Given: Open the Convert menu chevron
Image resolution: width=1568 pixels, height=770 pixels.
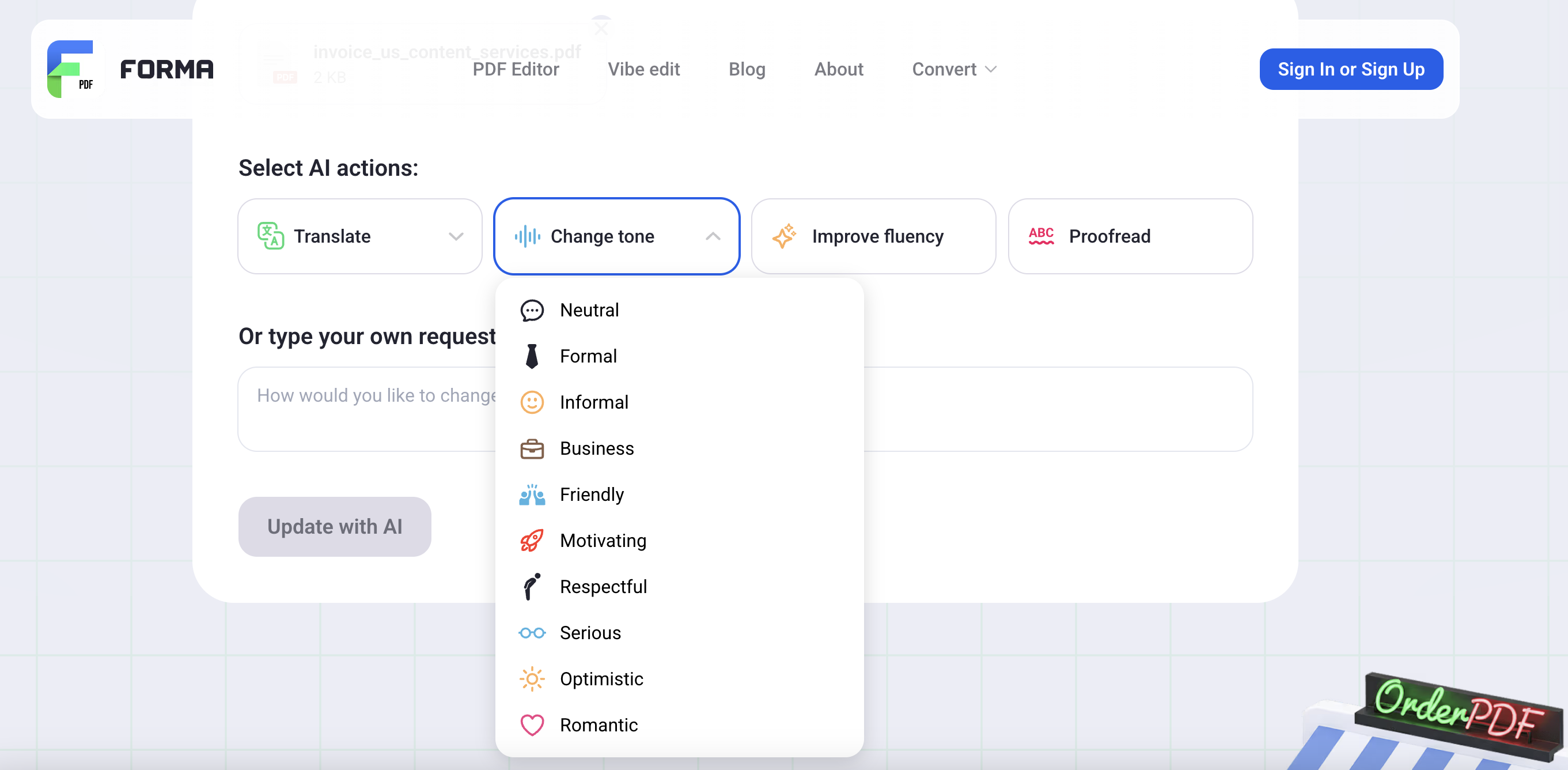Looking at the screenshot, I should coord(990,69).
